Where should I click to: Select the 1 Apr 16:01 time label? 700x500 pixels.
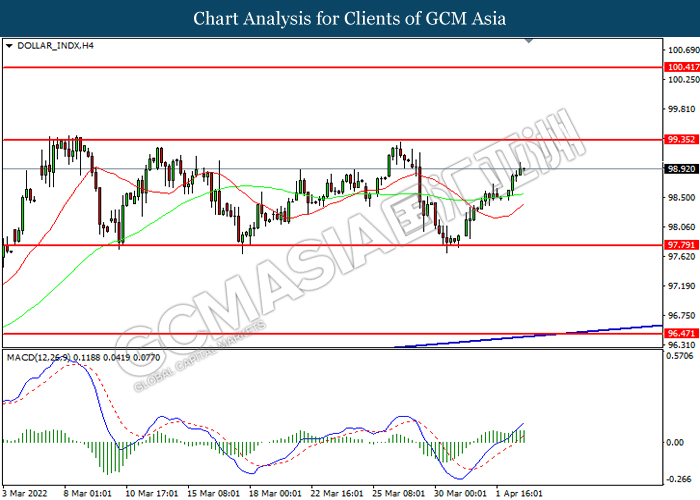(x=519, y=493)
